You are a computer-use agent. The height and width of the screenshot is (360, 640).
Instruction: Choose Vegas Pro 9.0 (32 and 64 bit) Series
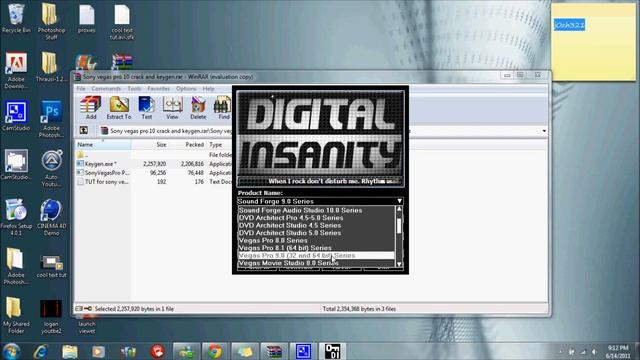tap(316, 256)
